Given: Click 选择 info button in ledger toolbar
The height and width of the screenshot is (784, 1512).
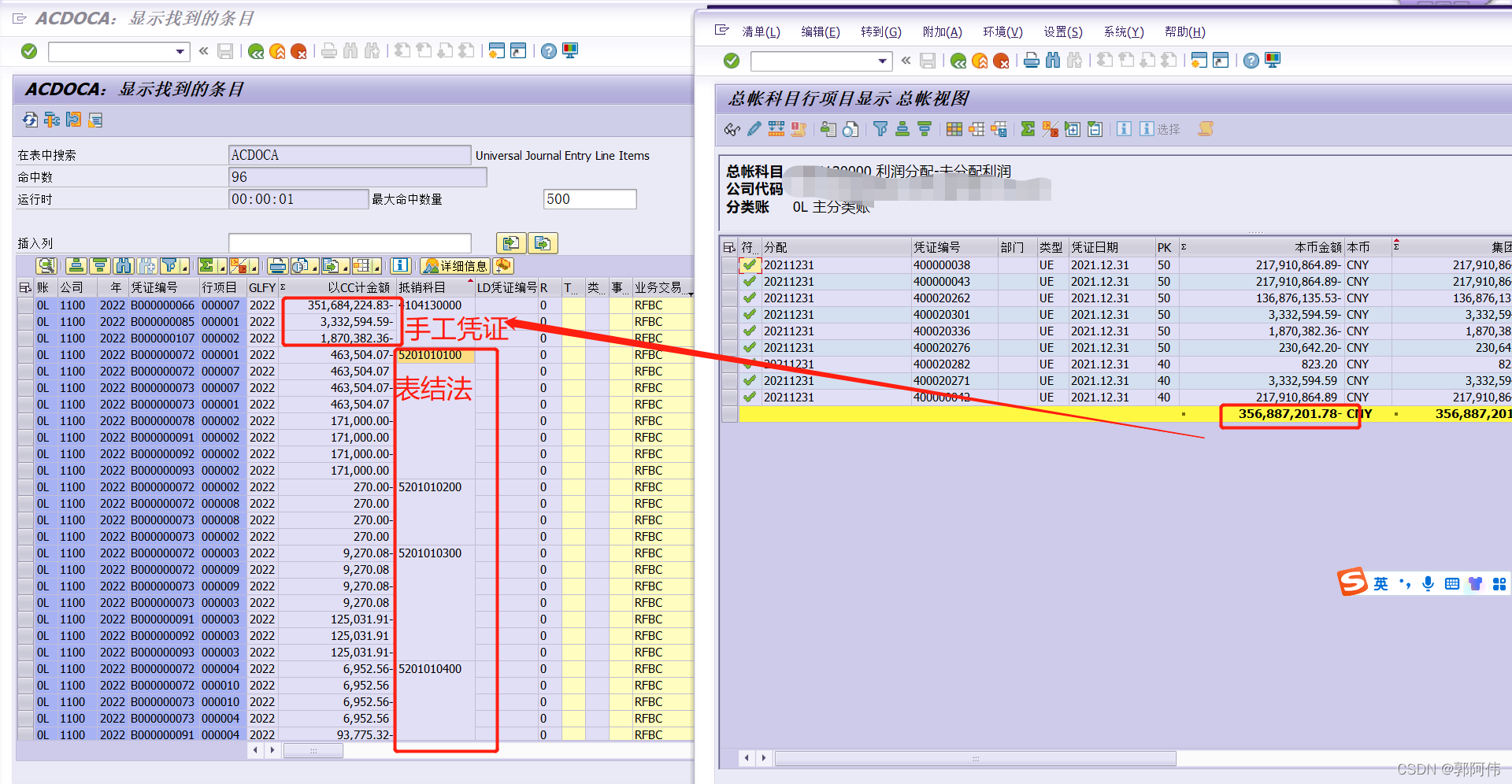Looking at the screenshot, I should click(1159, 129).
